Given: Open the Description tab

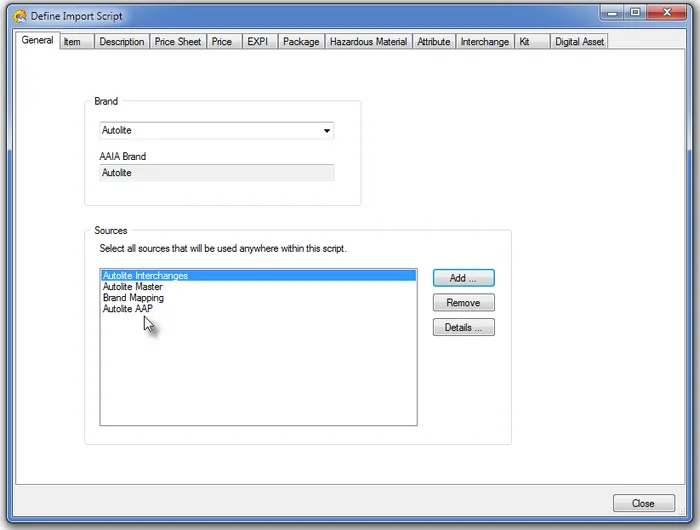Looking at the screenshot, I should 121,42.
